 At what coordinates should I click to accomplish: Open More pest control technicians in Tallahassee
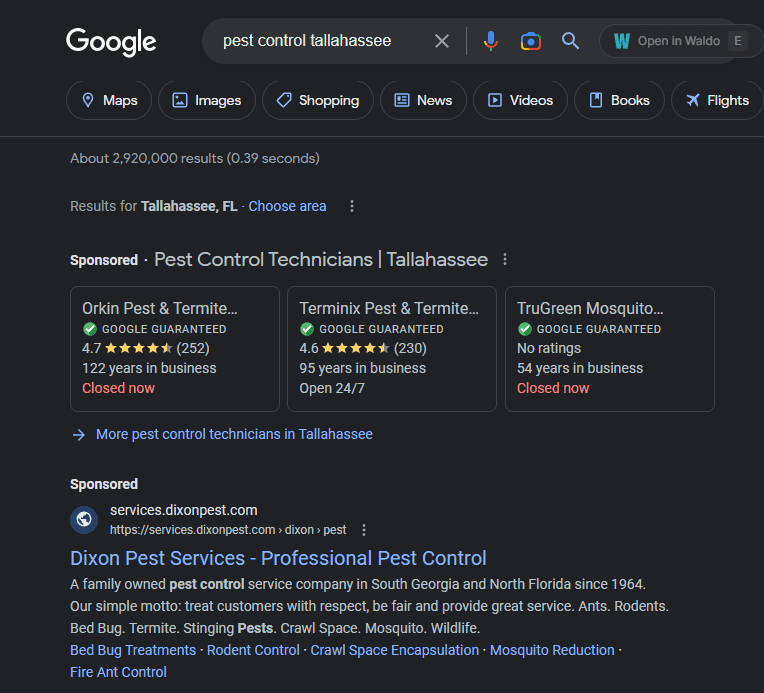[x=234, y=434]
